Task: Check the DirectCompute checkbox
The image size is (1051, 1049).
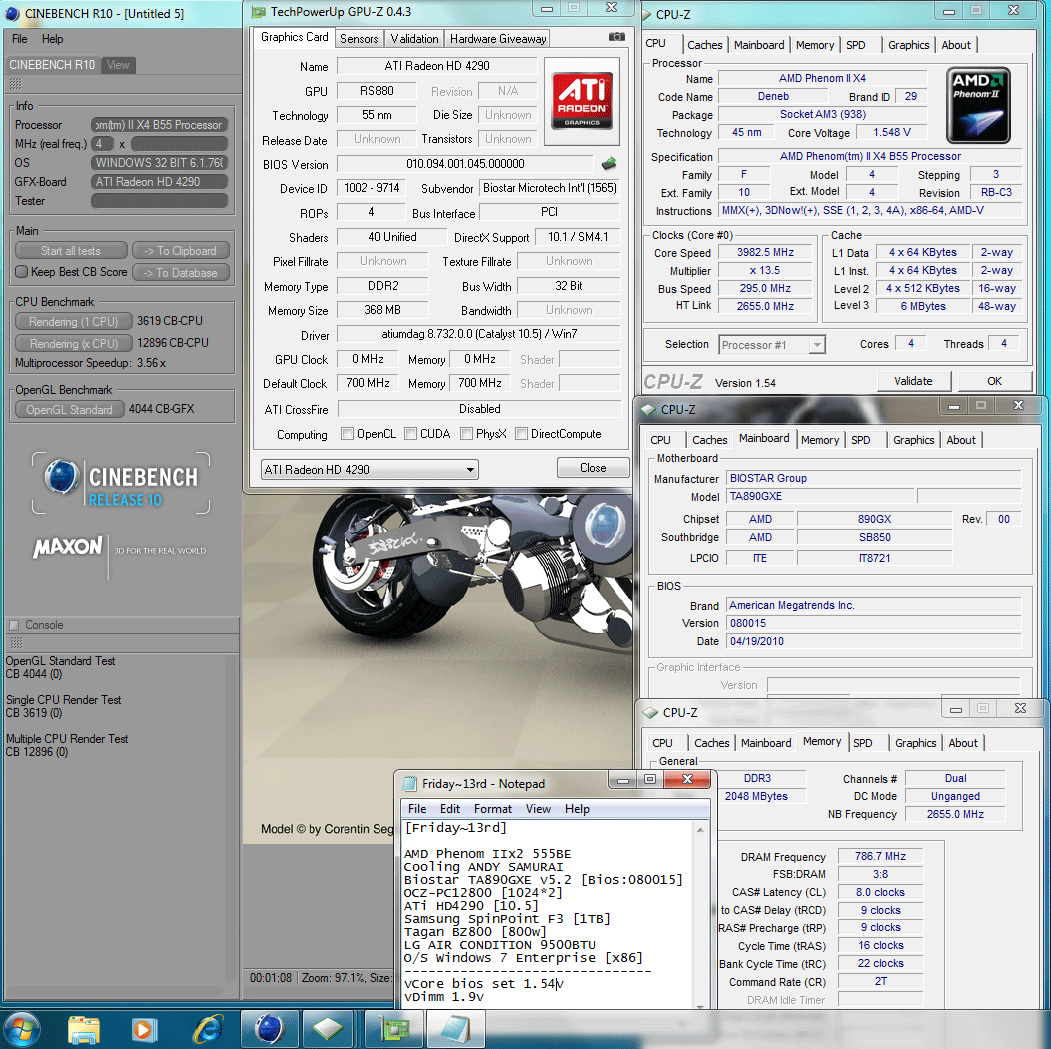Action: tap(522, 434)
